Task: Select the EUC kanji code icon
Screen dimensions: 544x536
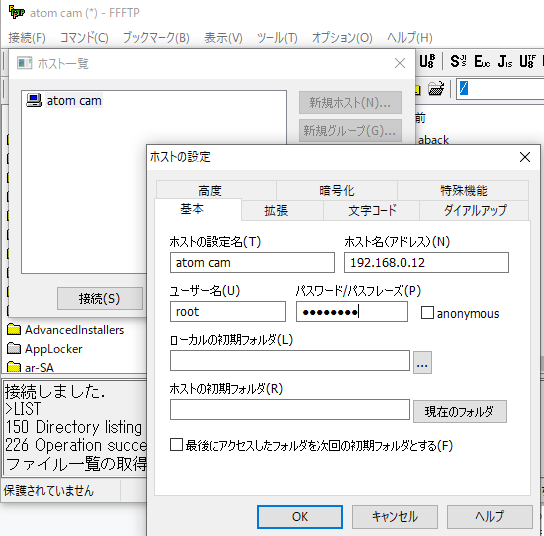Action: click(x=482, y=61)
